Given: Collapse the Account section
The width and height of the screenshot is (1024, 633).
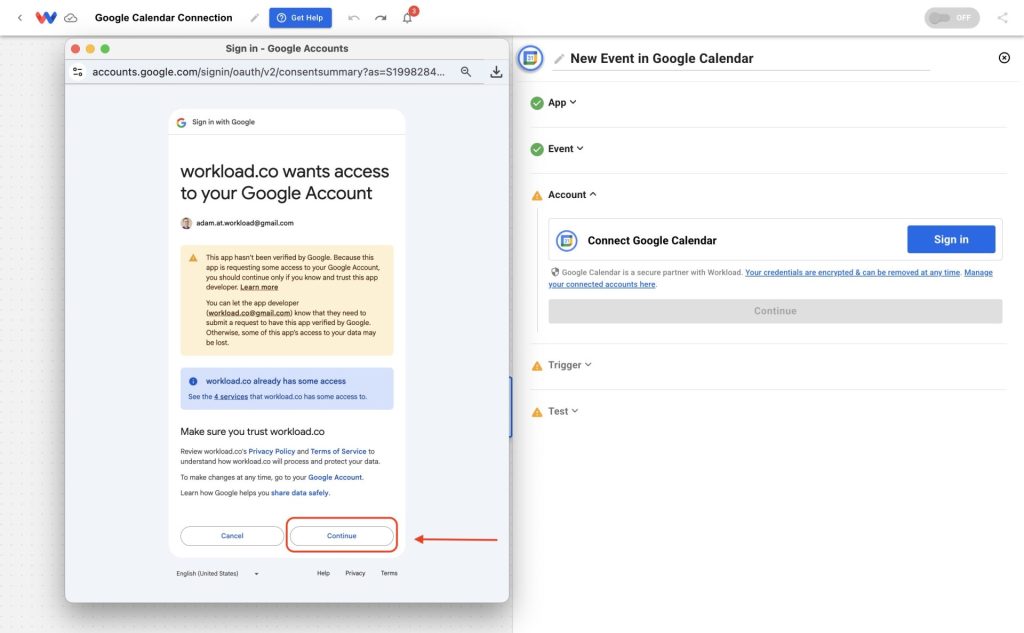Looking at the screenshot, I should click(571, 195).
